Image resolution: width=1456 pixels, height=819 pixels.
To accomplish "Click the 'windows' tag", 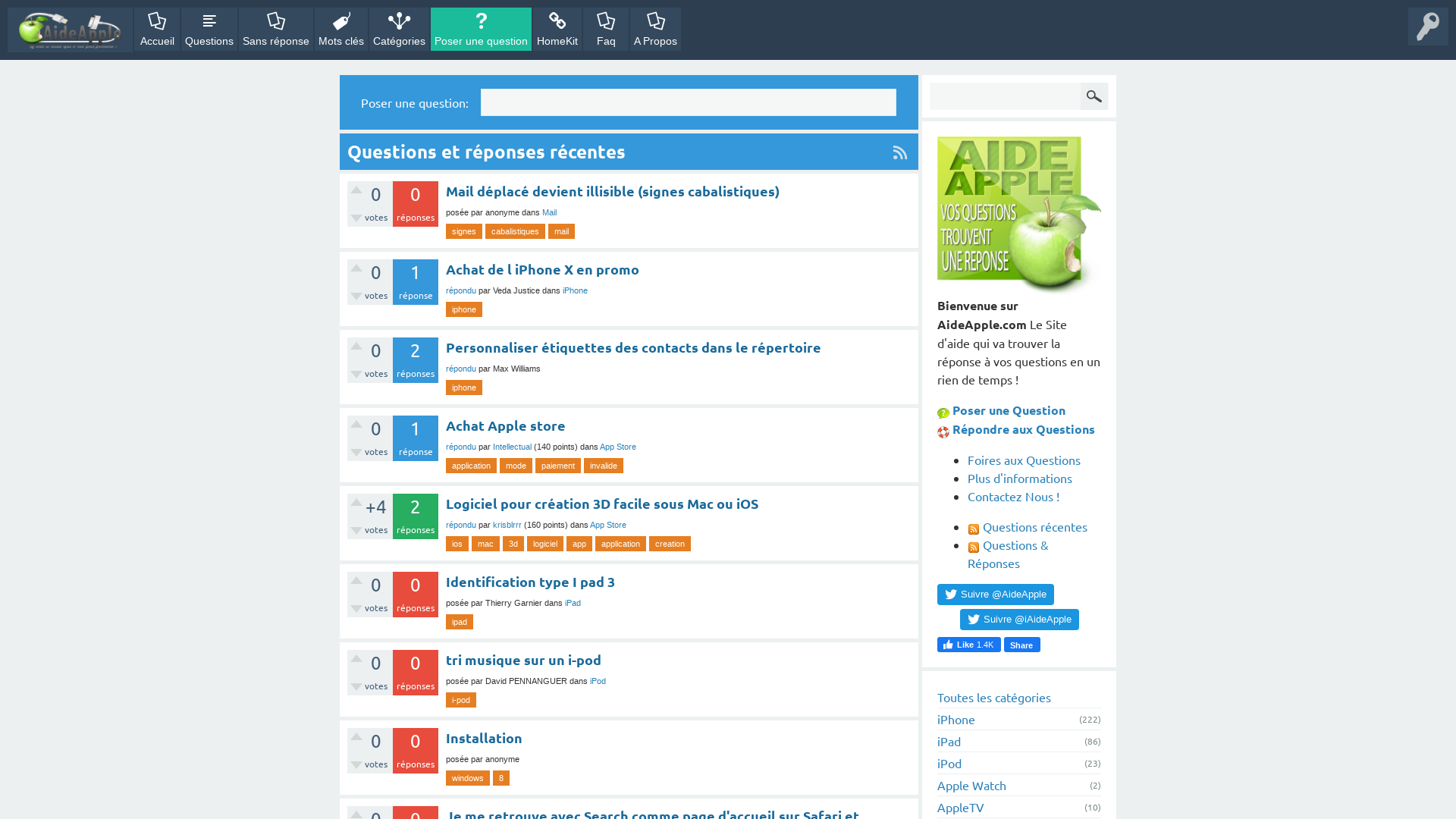I will click(468, 778).
